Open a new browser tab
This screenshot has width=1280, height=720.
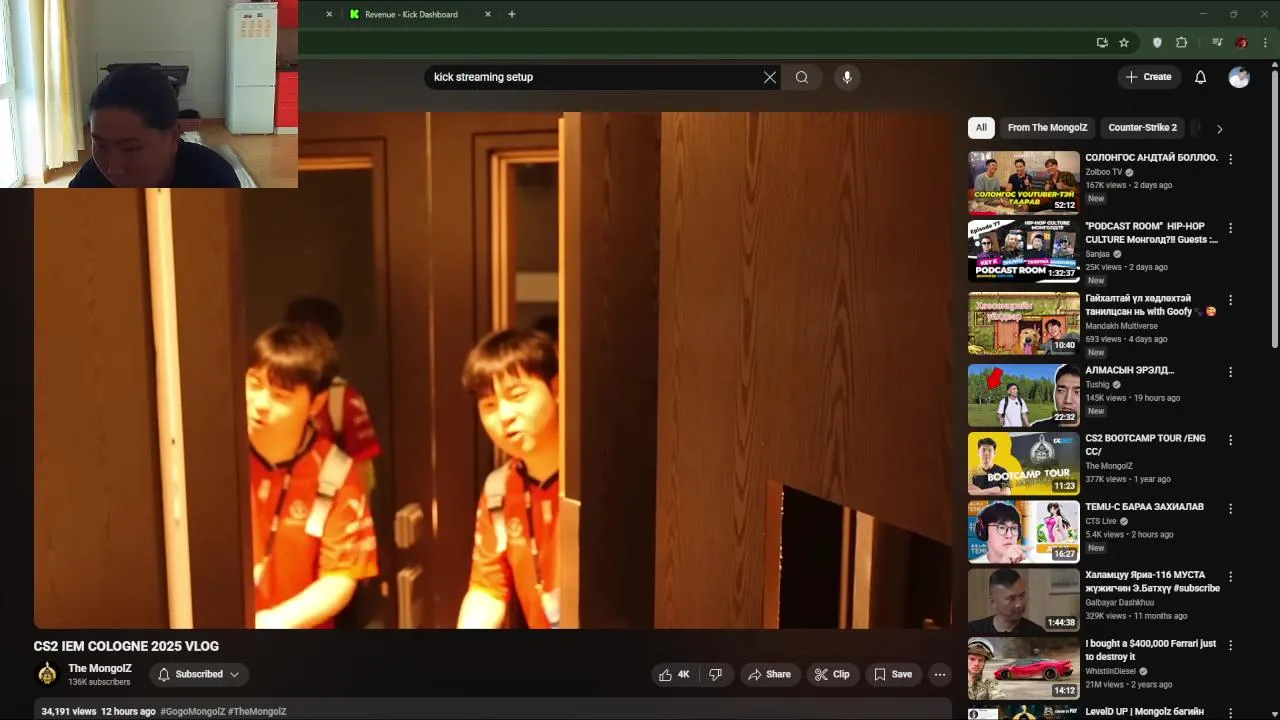click(x=511, y=14)
